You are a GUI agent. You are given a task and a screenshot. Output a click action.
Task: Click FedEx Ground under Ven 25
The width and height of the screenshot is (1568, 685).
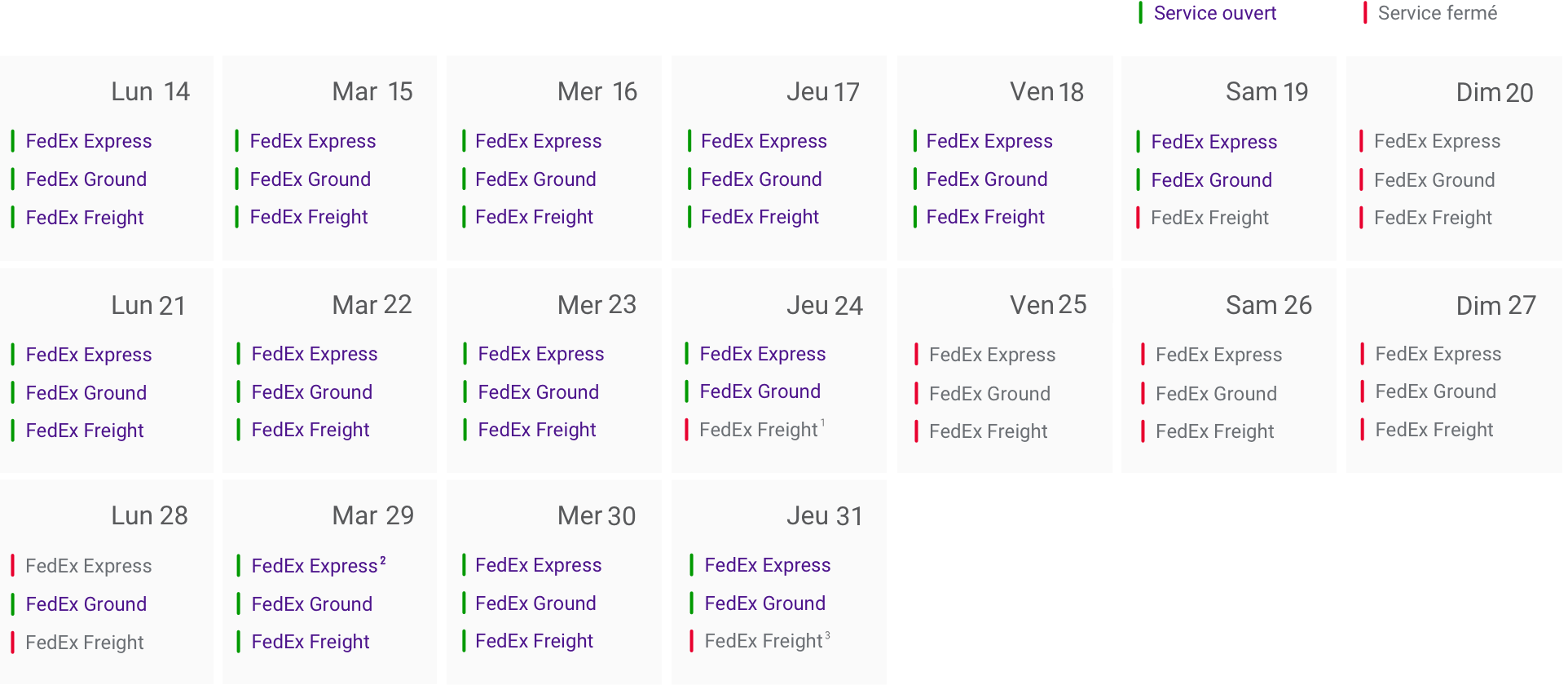click(990, 394)
